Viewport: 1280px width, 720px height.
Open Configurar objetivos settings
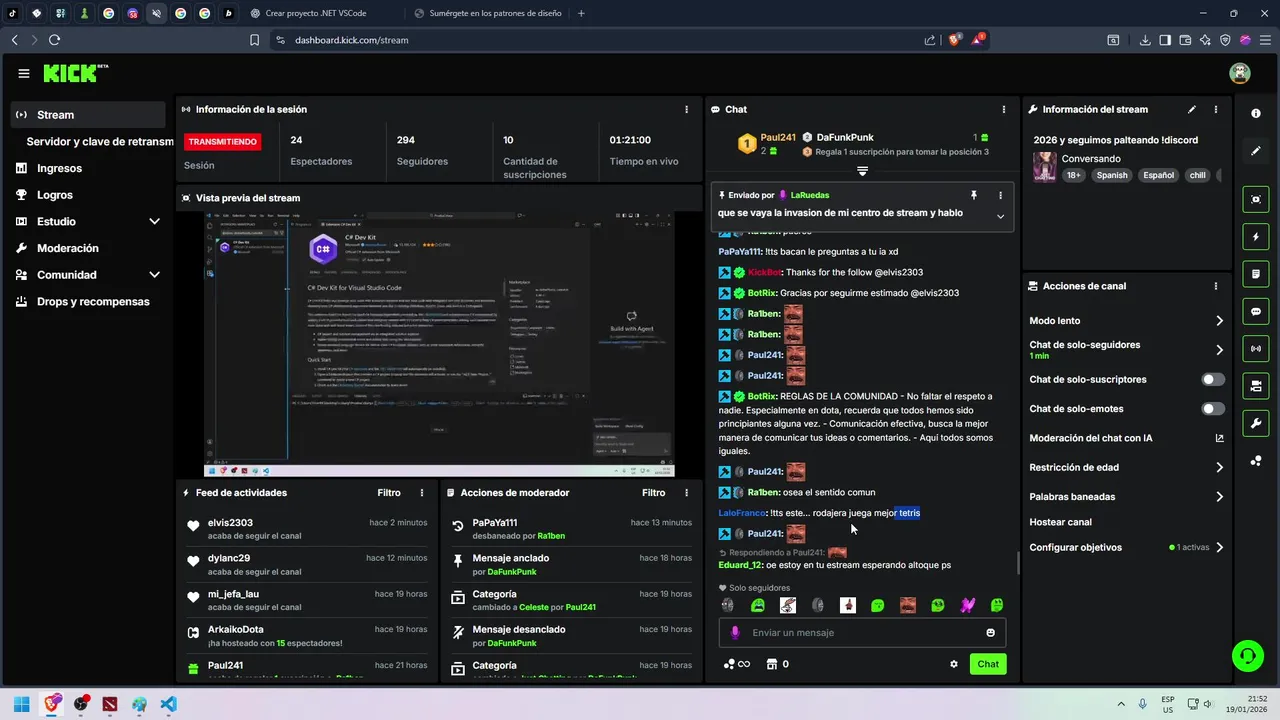(1127, 548)
